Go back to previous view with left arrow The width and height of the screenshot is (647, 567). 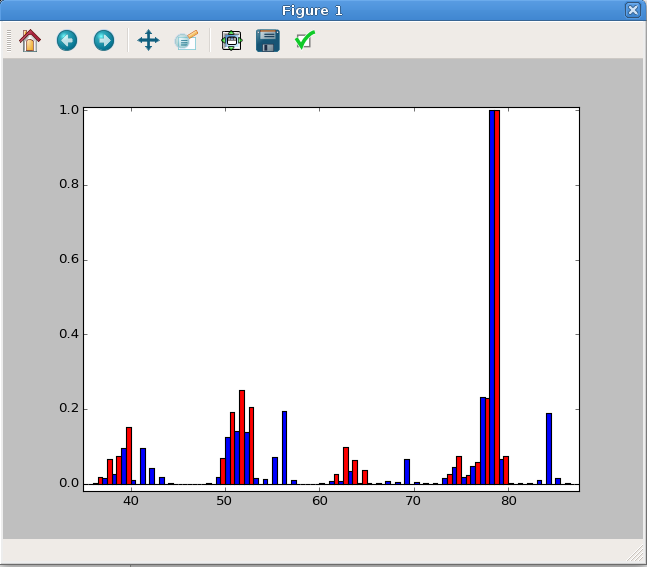pyautogui.click(x=67, y=40)
